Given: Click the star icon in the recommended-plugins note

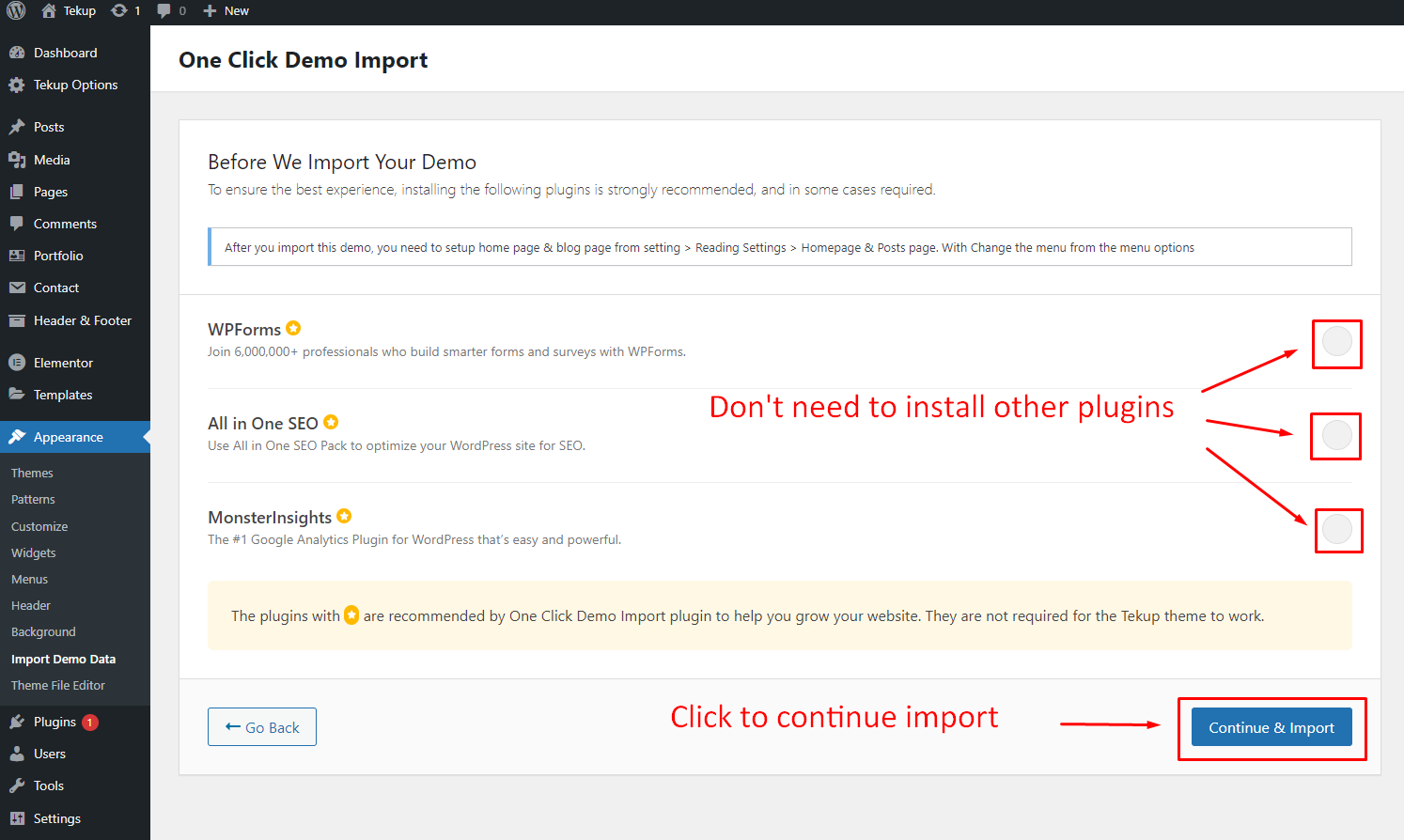Looking at the screenshot, I should (351, 615).
